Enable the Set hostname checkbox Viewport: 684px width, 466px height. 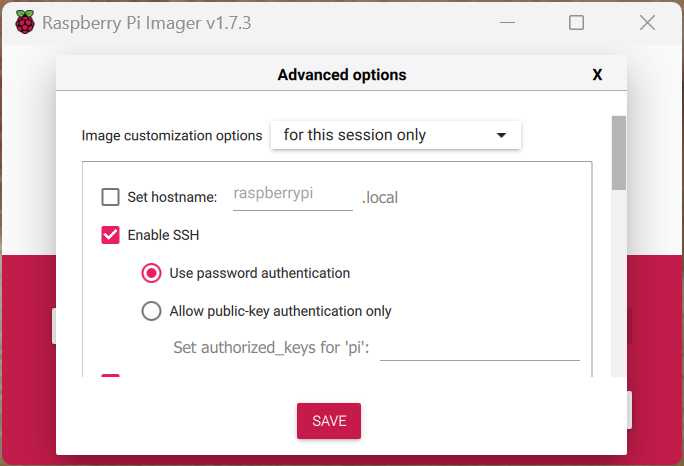tap(110, 197)
